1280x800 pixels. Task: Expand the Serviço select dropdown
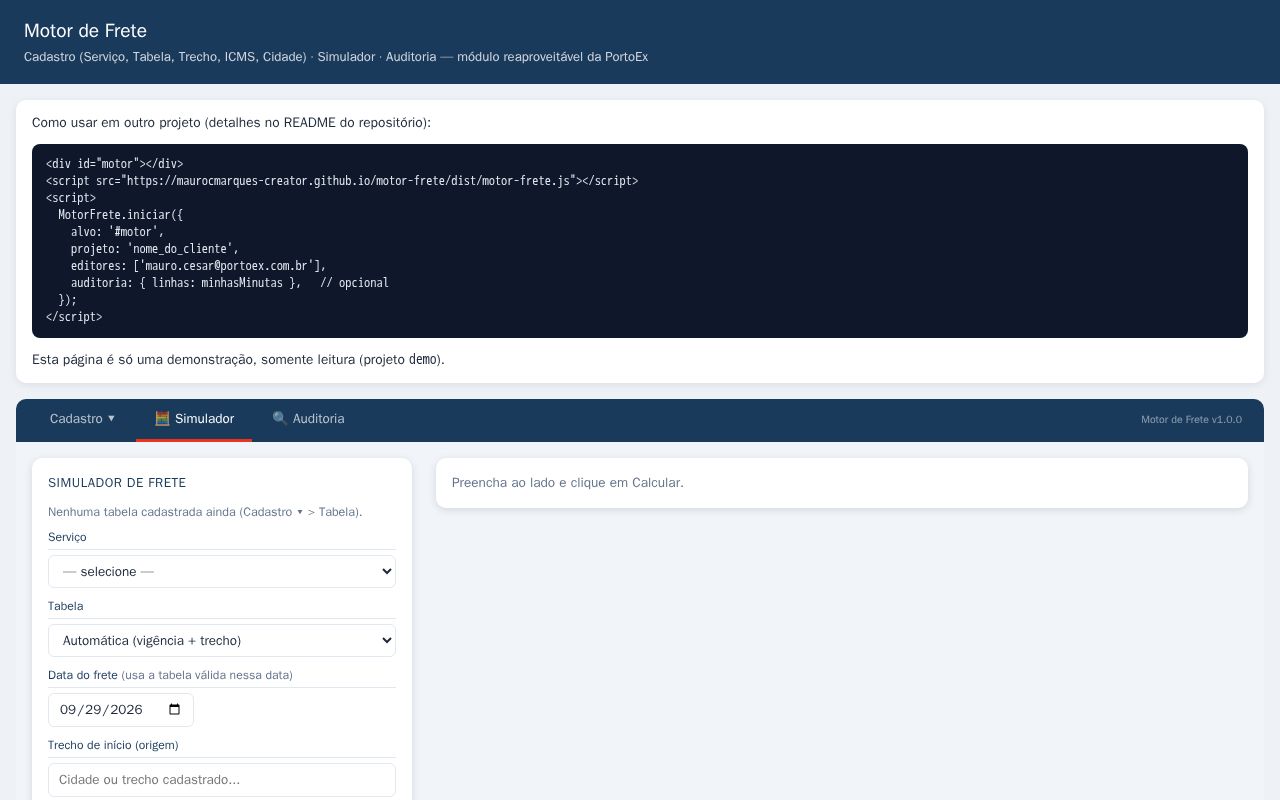[222, 572]
